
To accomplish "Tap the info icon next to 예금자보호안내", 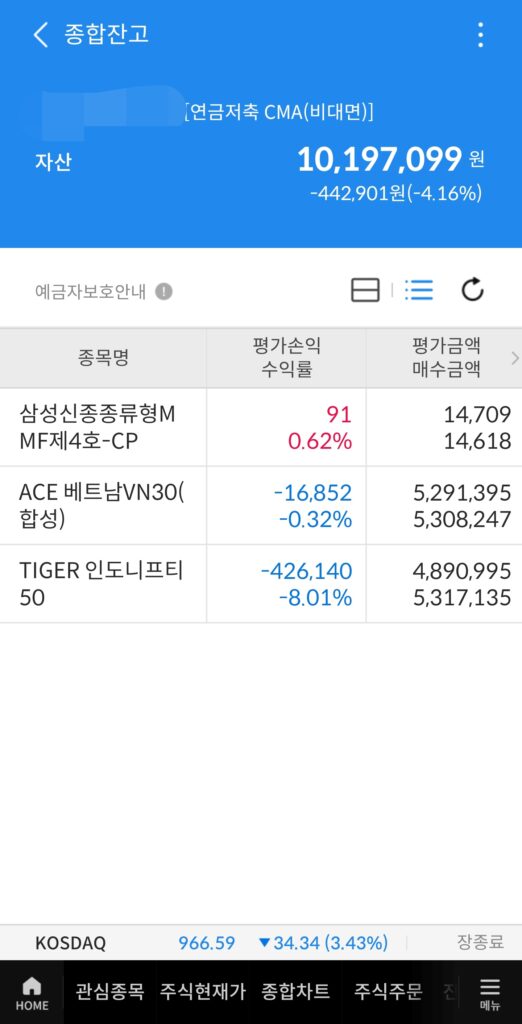I will pyautogui.click(x=164, y=291).
